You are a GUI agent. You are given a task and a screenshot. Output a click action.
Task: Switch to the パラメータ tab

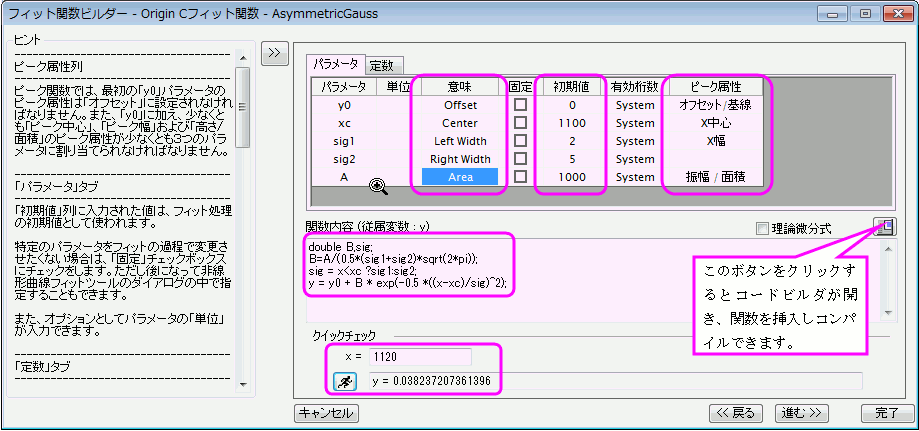click(x=335, y=63)
